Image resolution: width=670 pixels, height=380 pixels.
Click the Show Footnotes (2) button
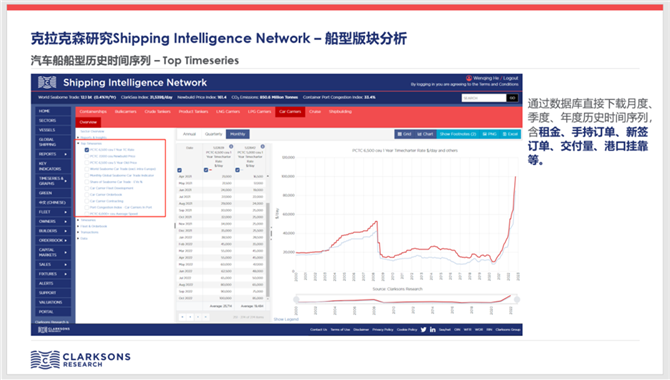pyautogui.click(x=458, y=134)
